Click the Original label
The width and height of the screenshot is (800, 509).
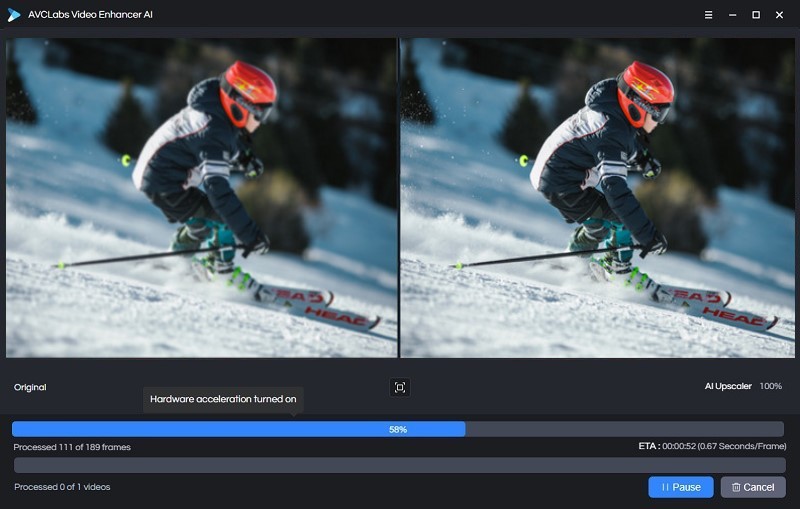click(30, 387)
